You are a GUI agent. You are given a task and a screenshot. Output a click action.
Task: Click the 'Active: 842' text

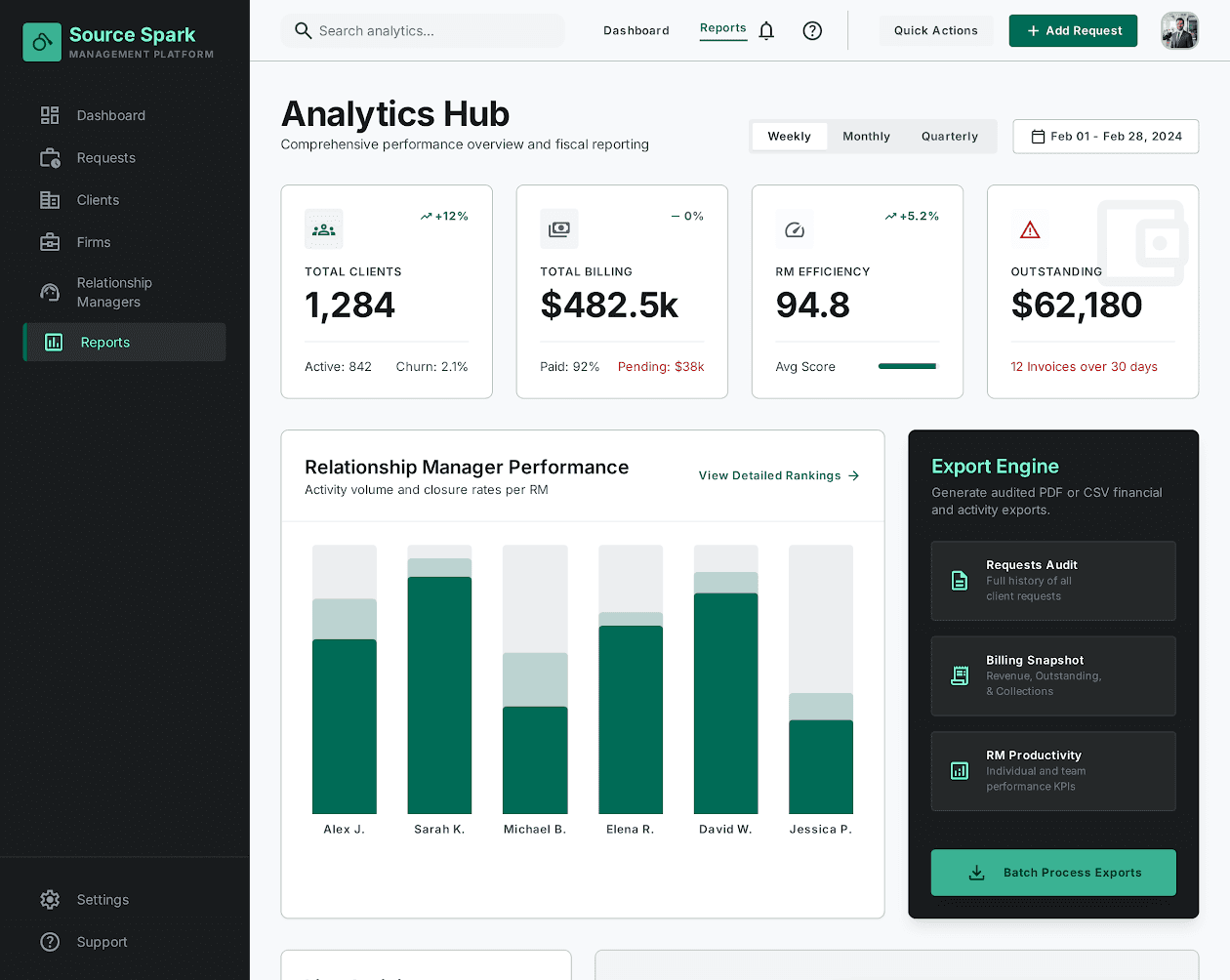click(x=338, y=367)
